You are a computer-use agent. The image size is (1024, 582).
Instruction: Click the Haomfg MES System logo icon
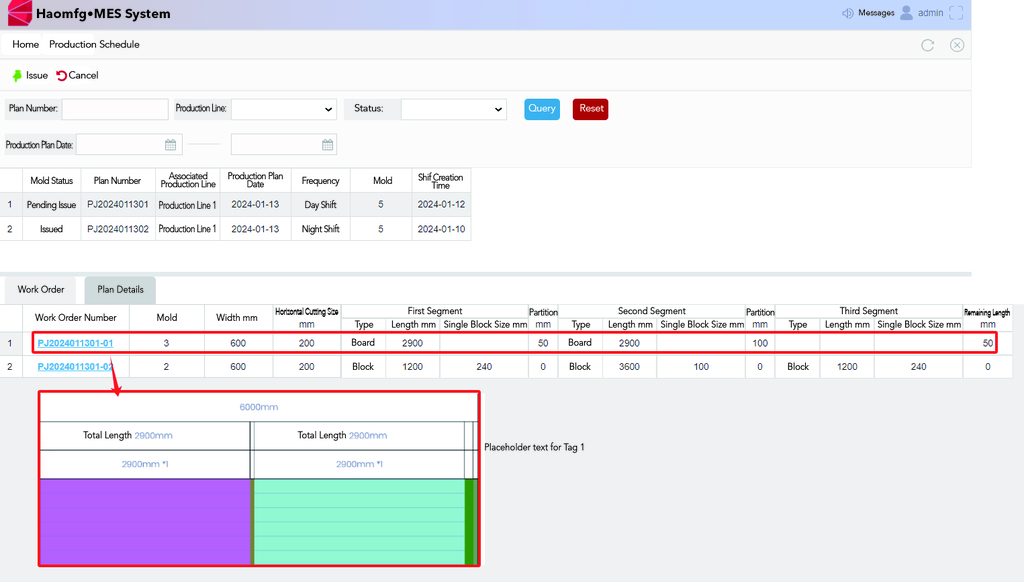click(x=19, y=14)
